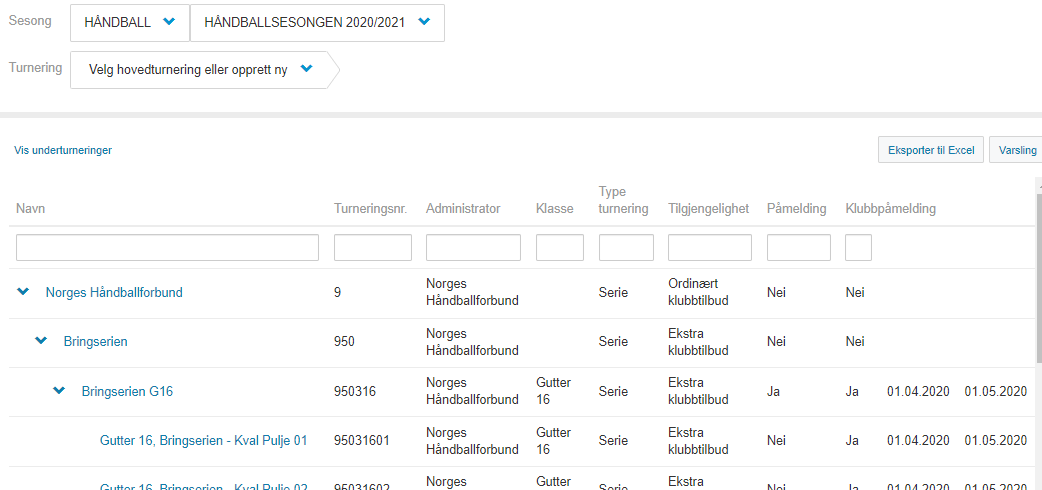Open the Bringserien G16 tournament link

[127, 392]
